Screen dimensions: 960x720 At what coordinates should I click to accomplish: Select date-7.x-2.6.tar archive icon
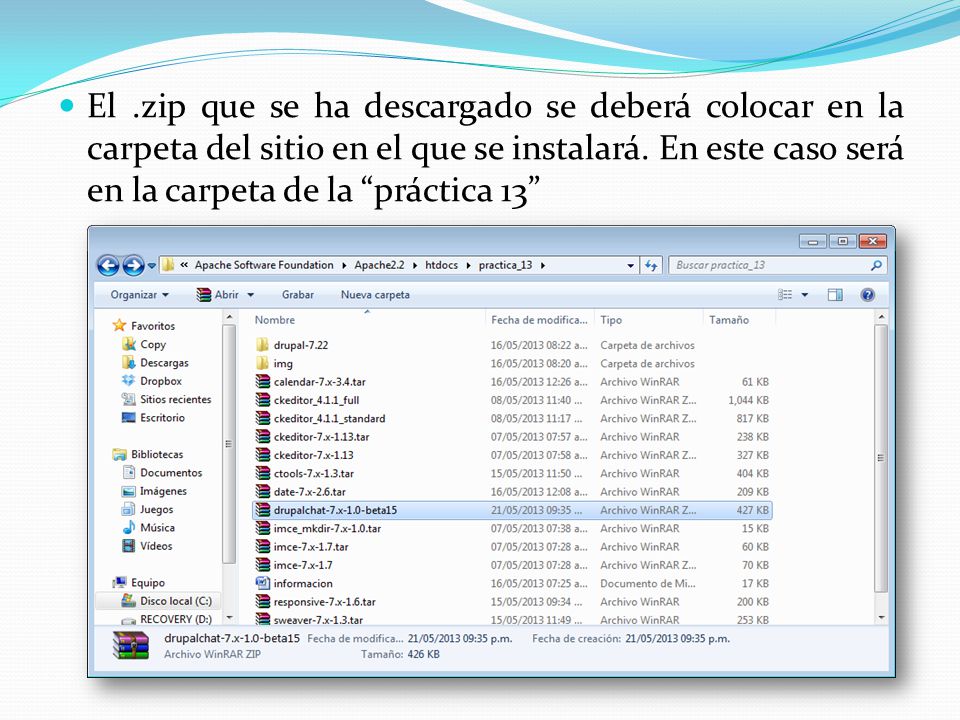point(262,492)
